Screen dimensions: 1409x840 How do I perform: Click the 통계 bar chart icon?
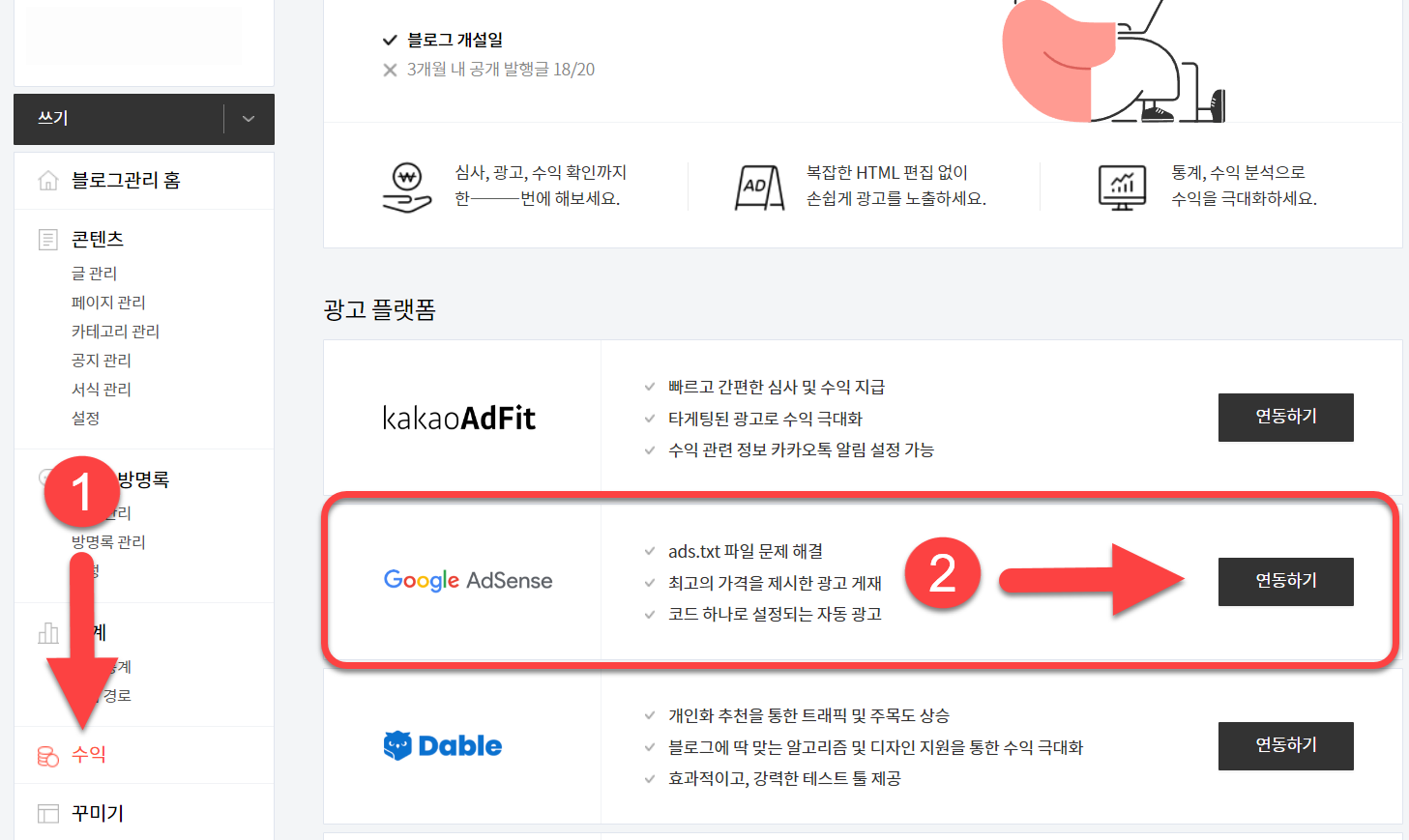point(47,632)
